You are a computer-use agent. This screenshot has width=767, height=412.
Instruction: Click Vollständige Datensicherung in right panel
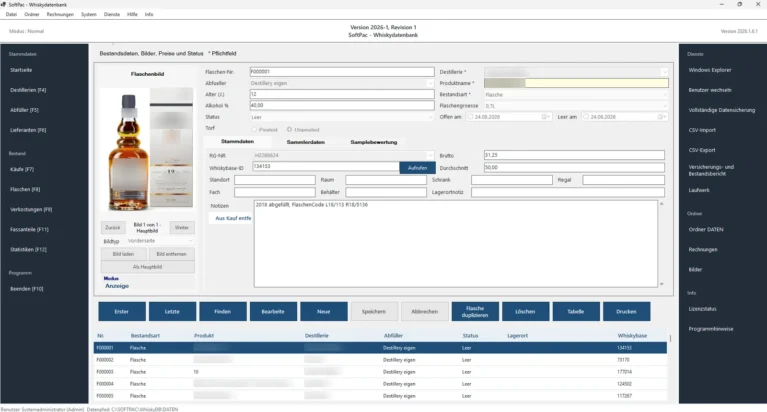722,110
